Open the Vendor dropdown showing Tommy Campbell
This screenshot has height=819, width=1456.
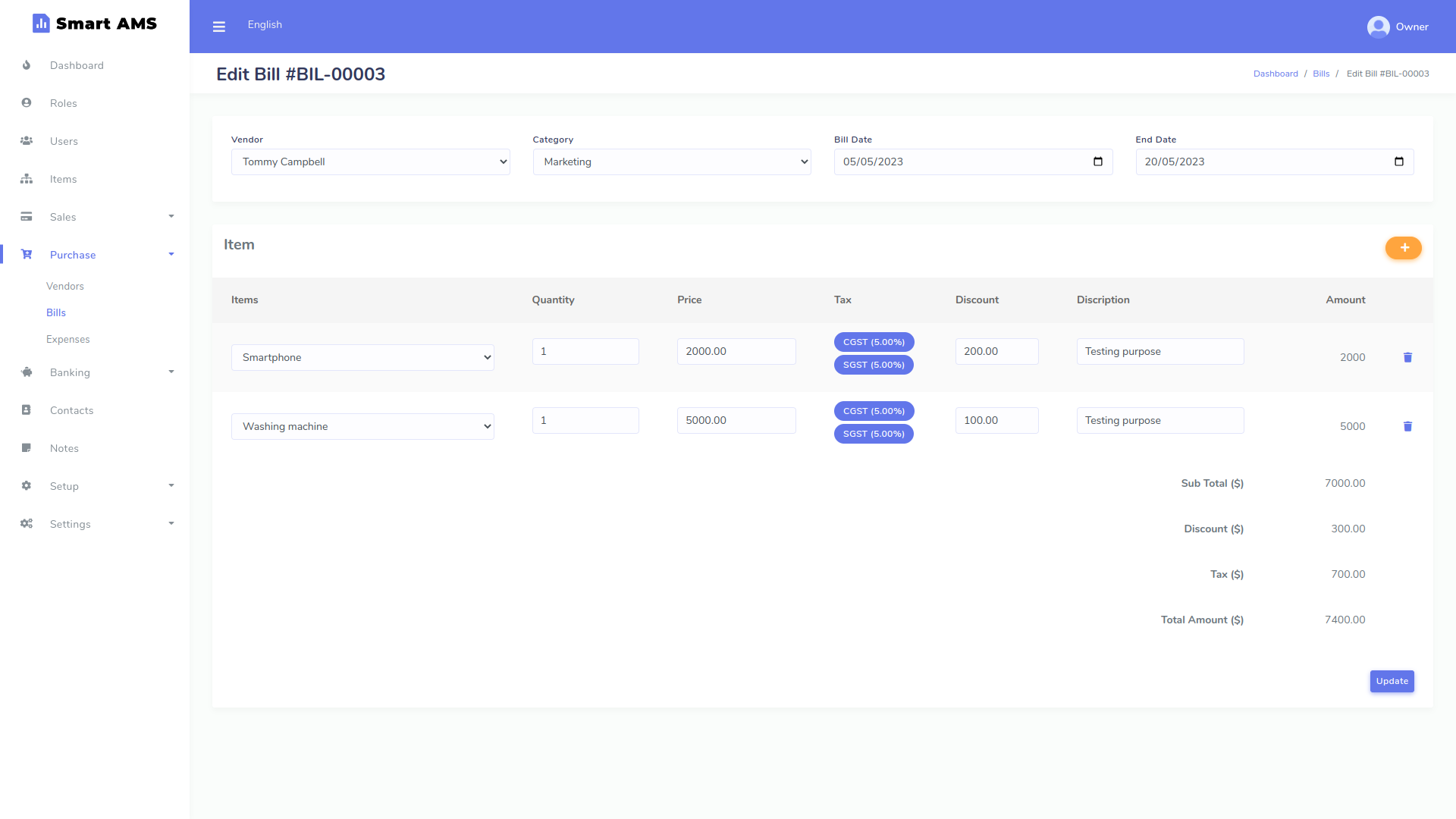coord(370,162)
